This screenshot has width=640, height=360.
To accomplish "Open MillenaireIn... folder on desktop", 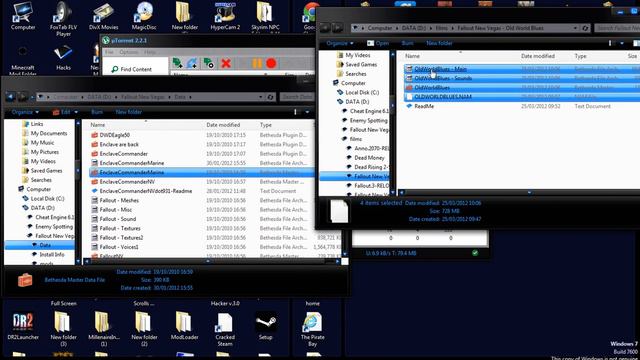I will tap(104, 329).
